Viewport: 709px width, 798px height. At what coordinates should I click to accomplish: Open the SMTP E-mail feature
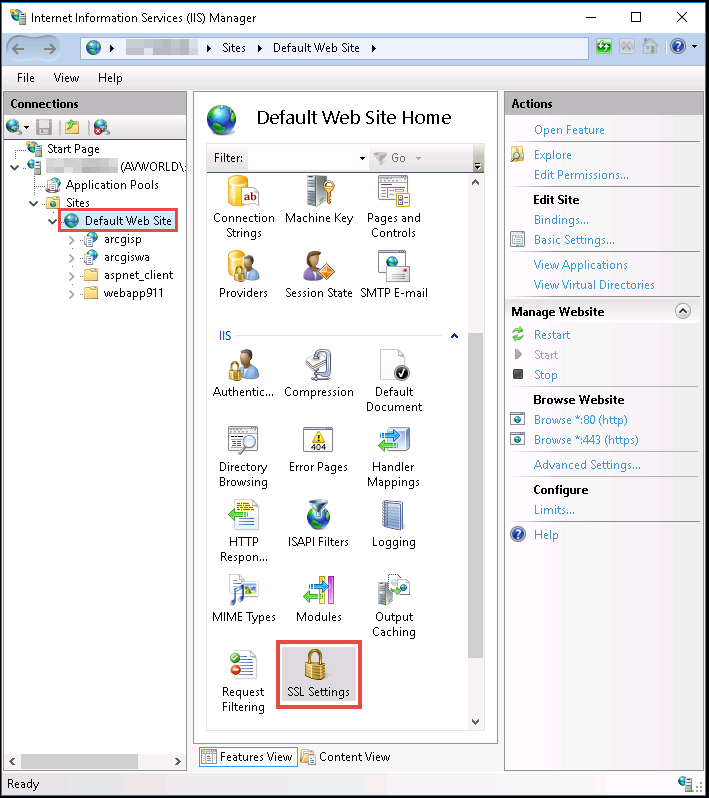pos(394,274)
